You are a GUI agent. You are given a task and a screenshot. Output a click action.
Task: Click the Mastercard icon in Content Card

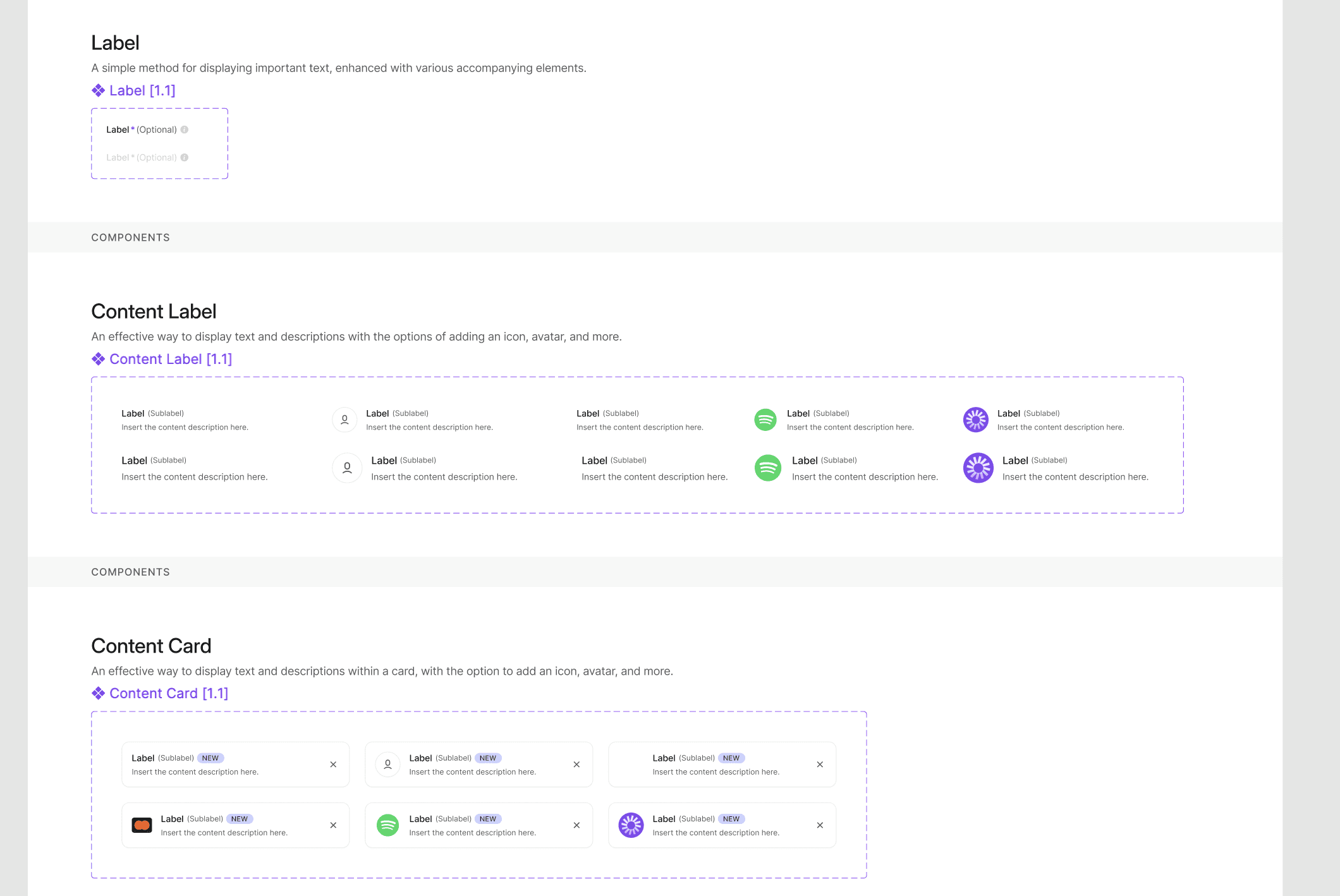point(142,825)
